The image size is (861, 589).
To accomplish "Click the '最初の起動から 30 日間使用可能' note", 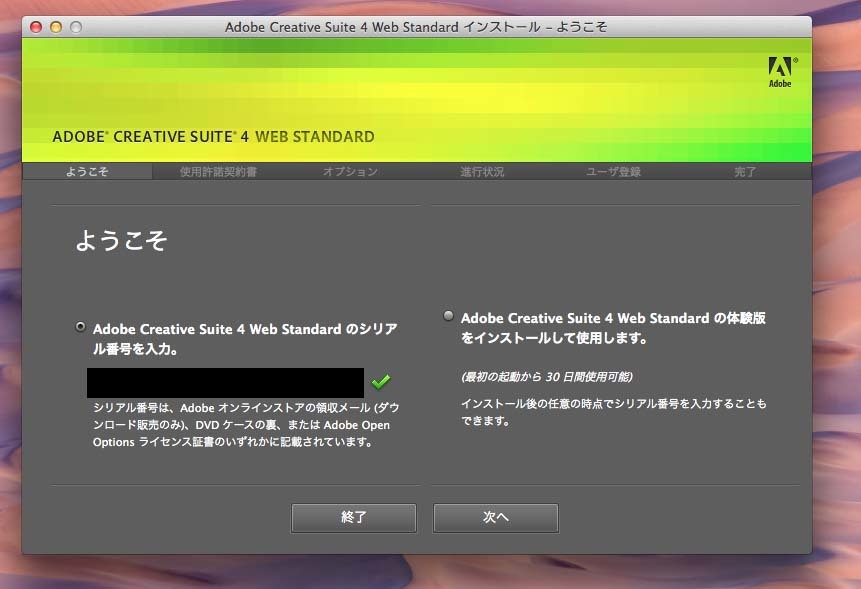I will (x=547, y=377).
